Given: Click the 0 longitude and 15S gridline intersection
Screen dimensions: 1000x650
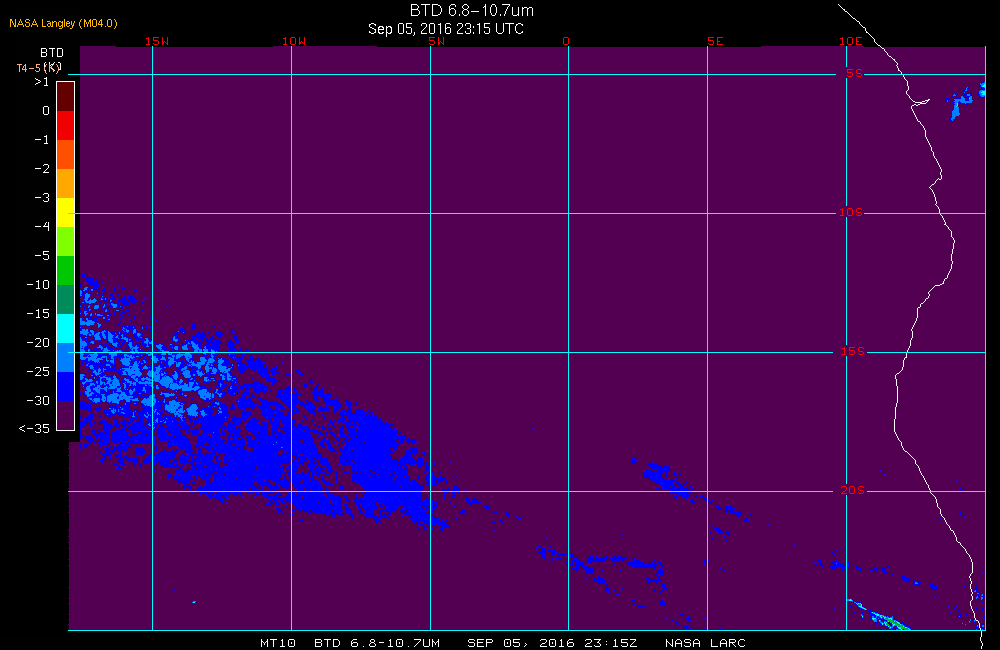Looking at the screenshot, I should coord(568,352).
